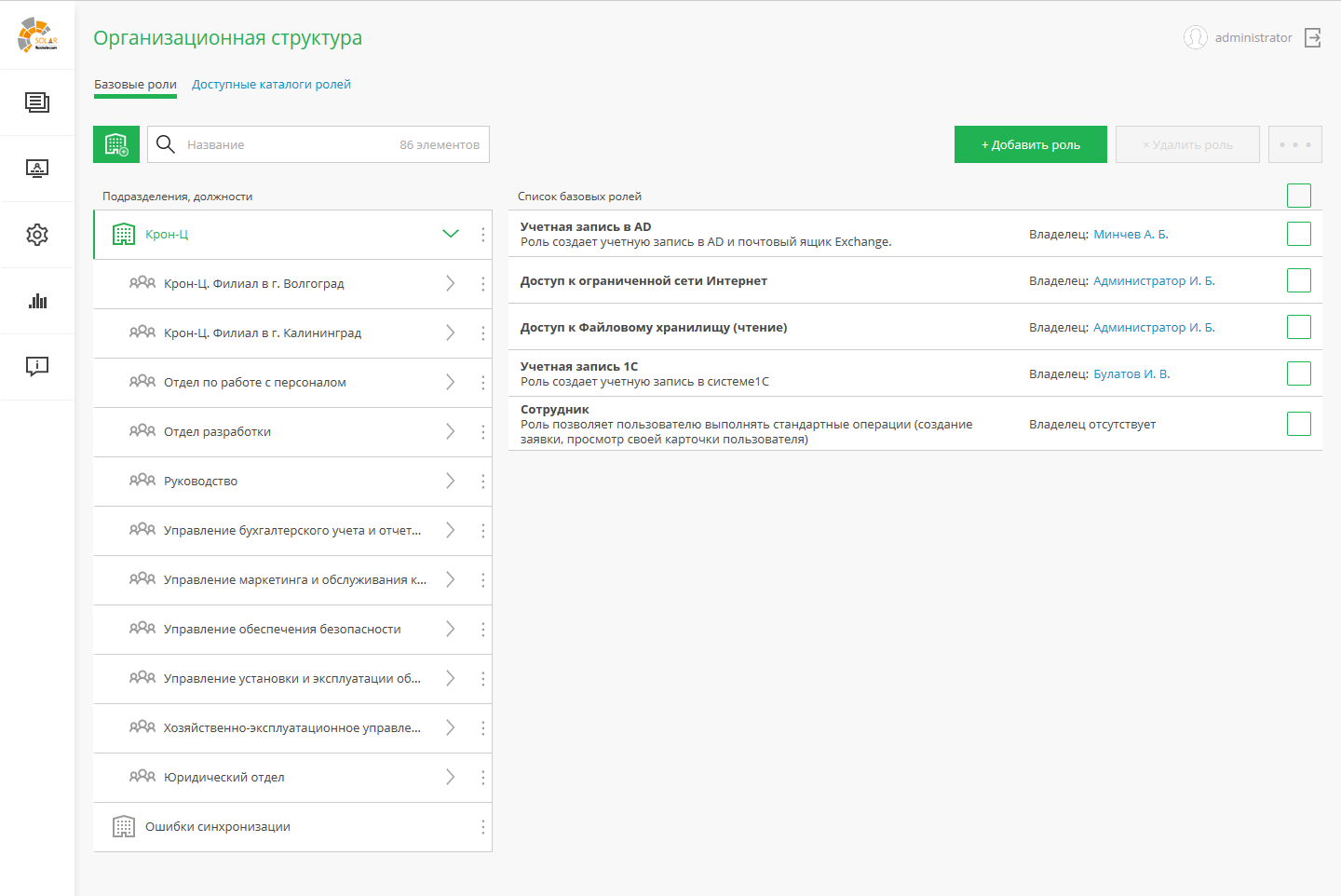Expand the Юридический отдел department

451,778
